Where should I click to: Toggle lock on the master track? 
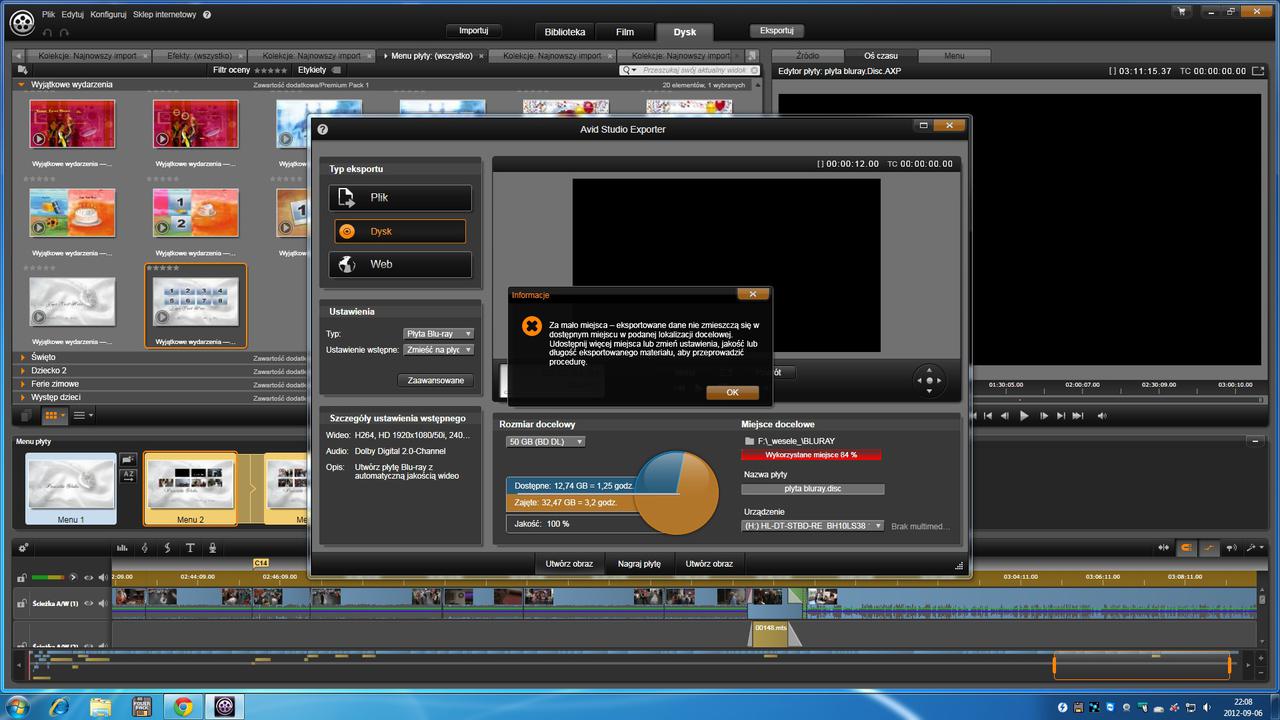click(x=21, y=578)
